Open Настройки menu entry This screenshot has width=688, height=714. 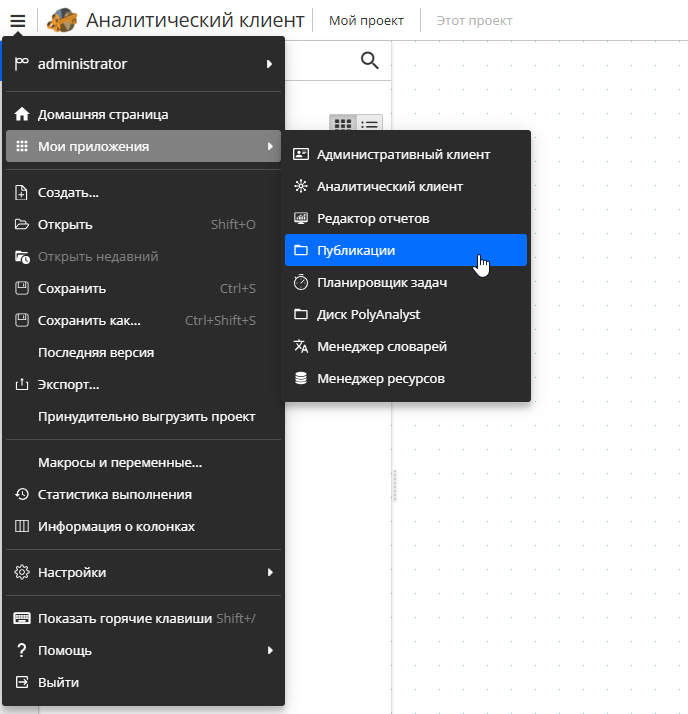(x=143, y=572)
